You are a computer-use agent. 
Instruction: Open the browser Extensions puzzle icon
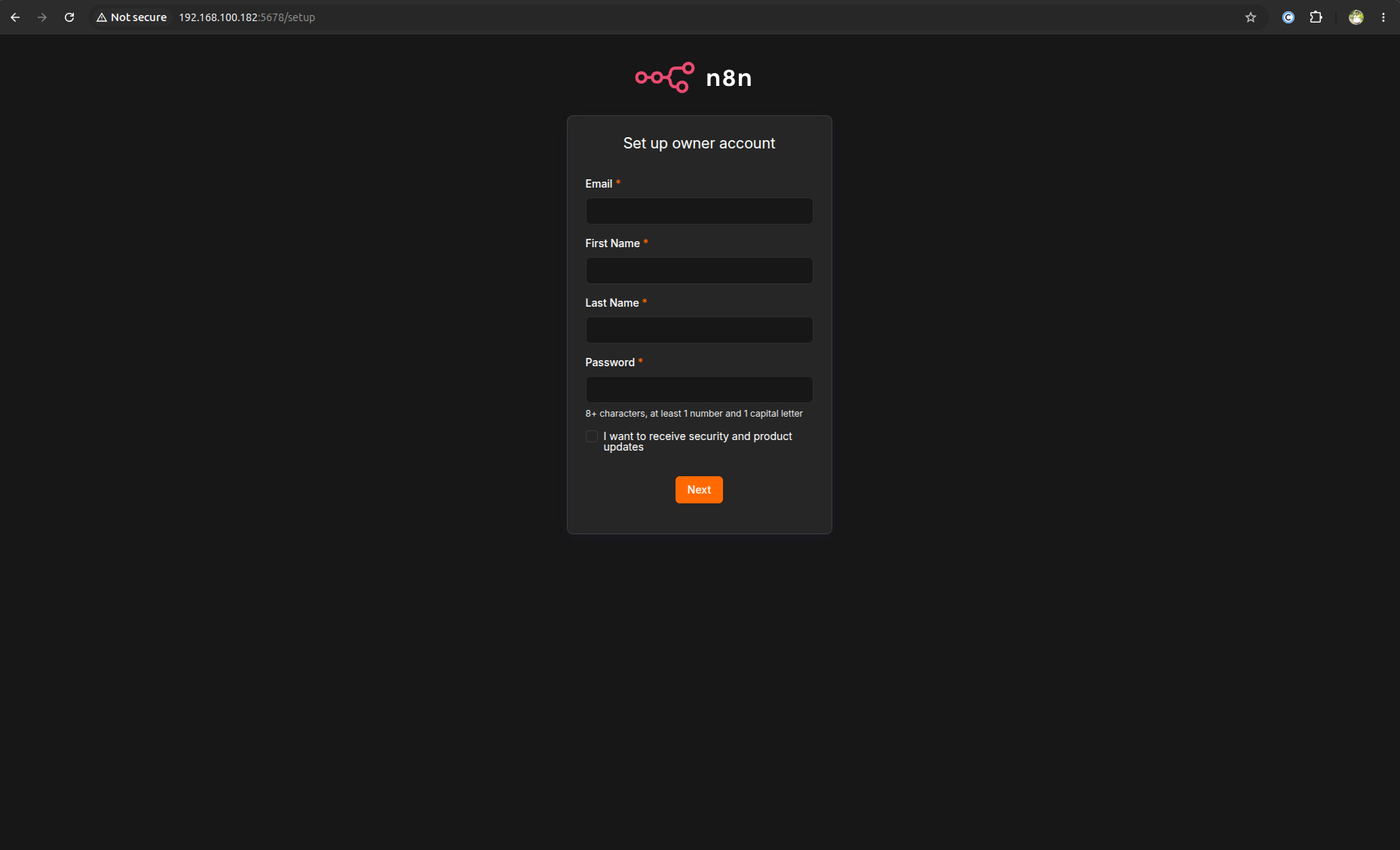point(1316,17)
